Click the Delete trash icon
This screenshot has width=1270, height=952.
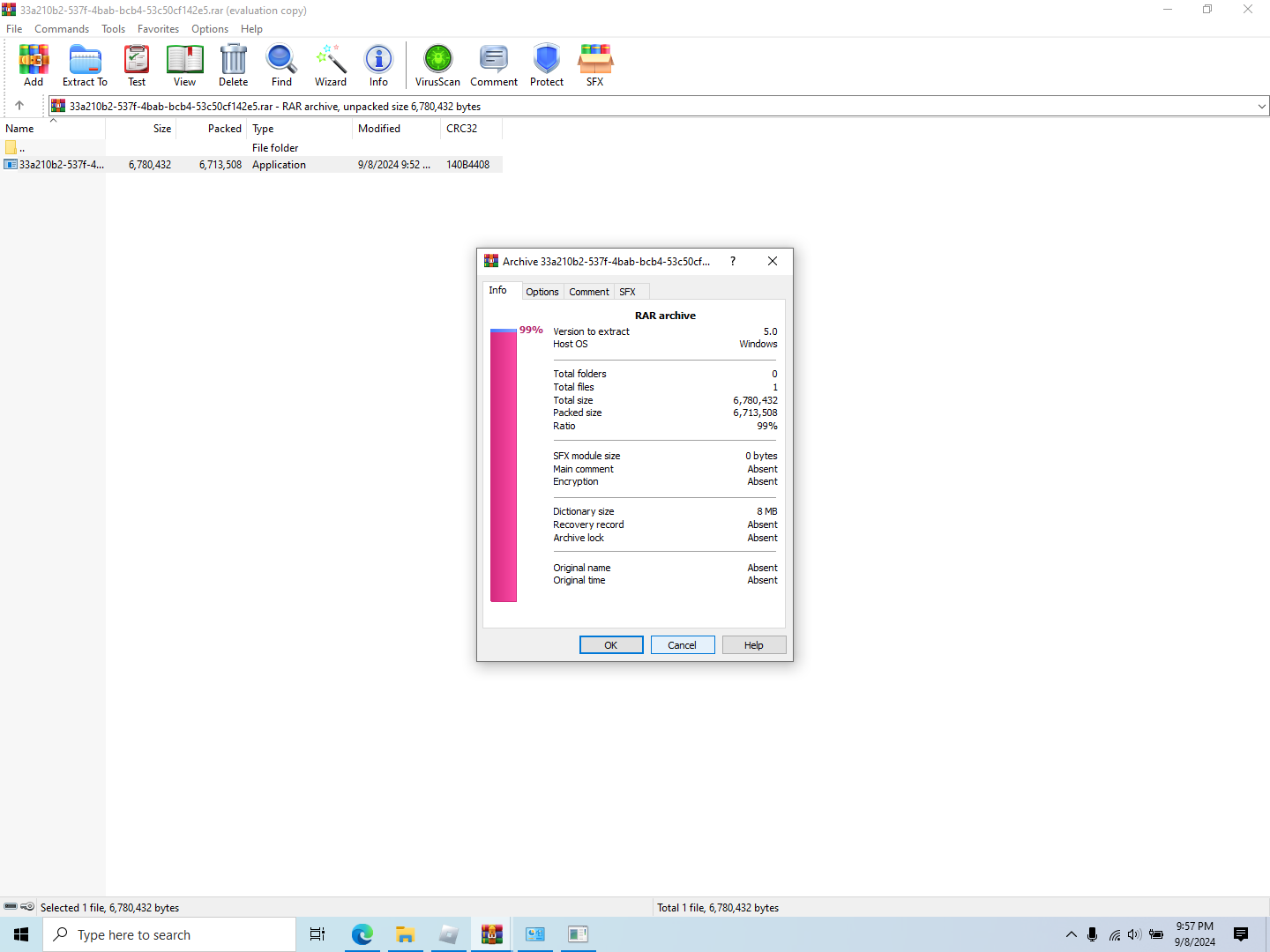[x=233, y=65]
